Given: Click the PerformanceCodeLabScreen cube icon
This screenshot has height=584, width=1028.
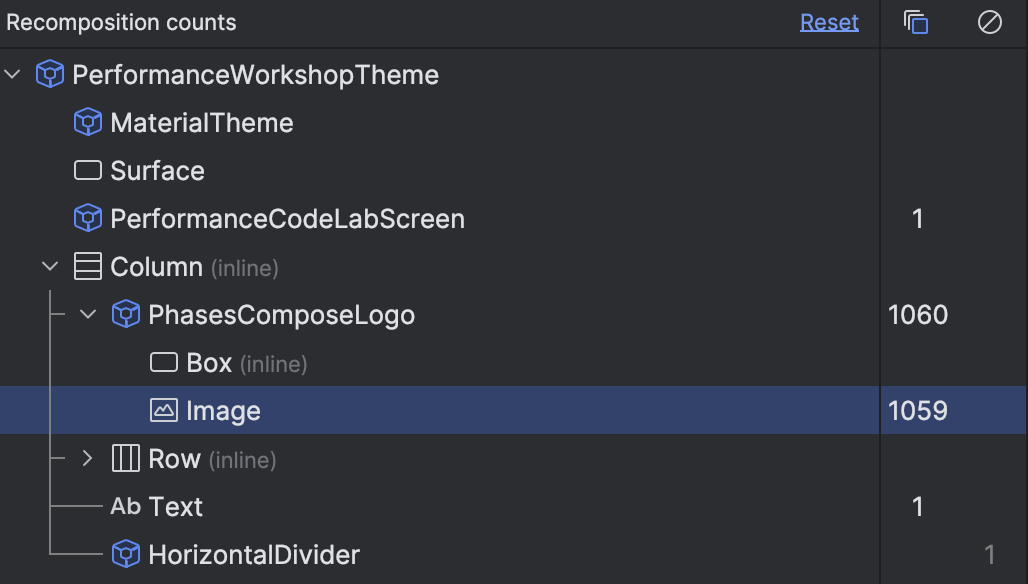Looking at the screenshot, I should click(88, 219).
